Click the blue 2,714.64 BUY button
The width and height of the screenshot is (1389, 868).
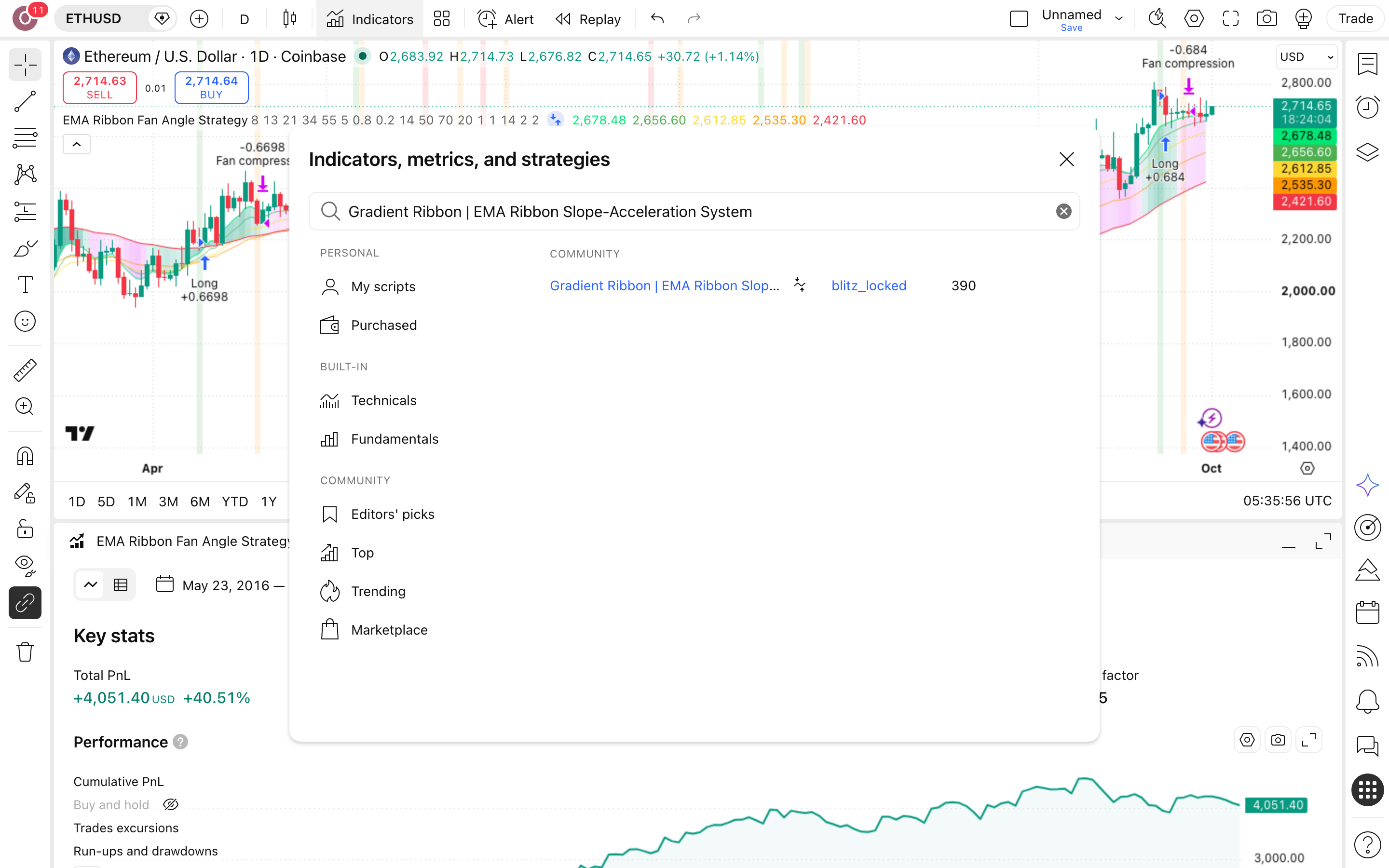pos(211,87)
